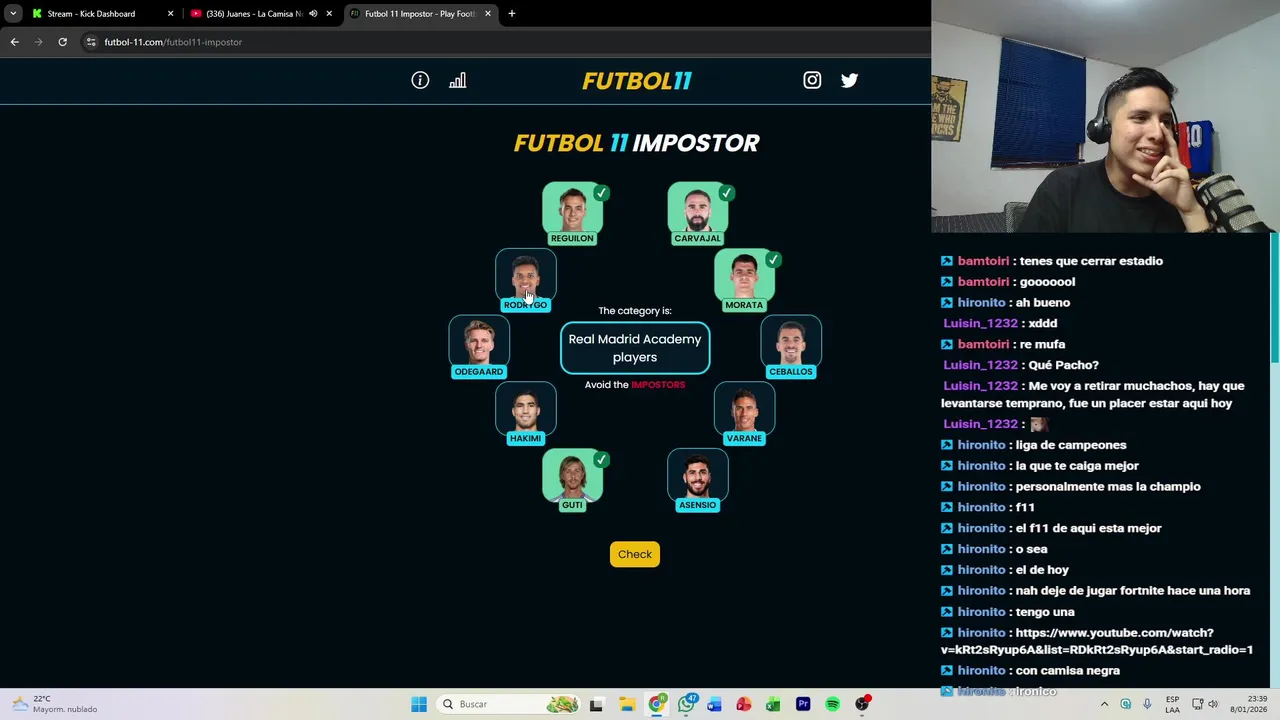Open Futbol11 Instagram page icon

[812, 80]
